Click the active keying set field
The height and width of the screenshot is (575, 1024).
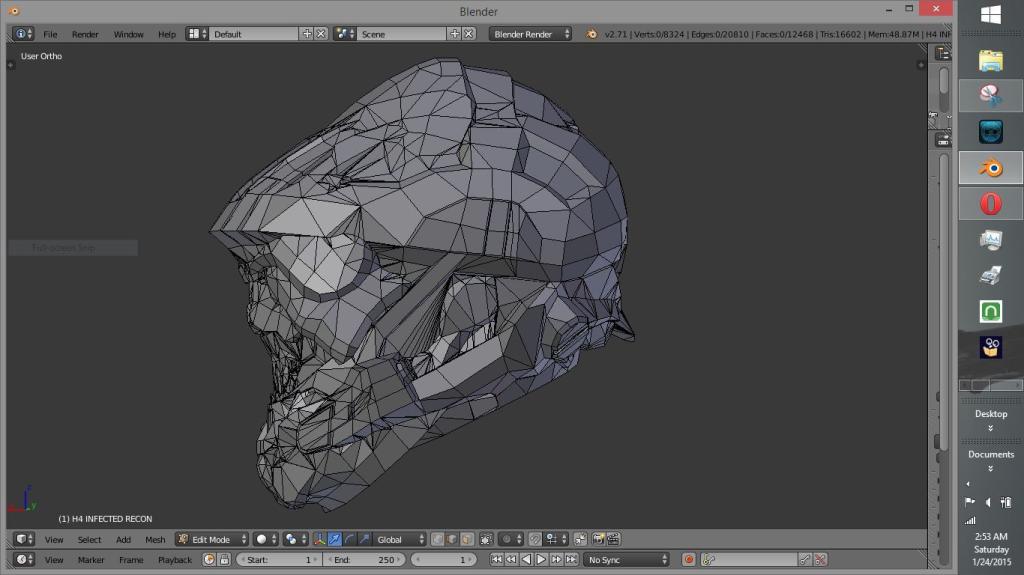750,559
